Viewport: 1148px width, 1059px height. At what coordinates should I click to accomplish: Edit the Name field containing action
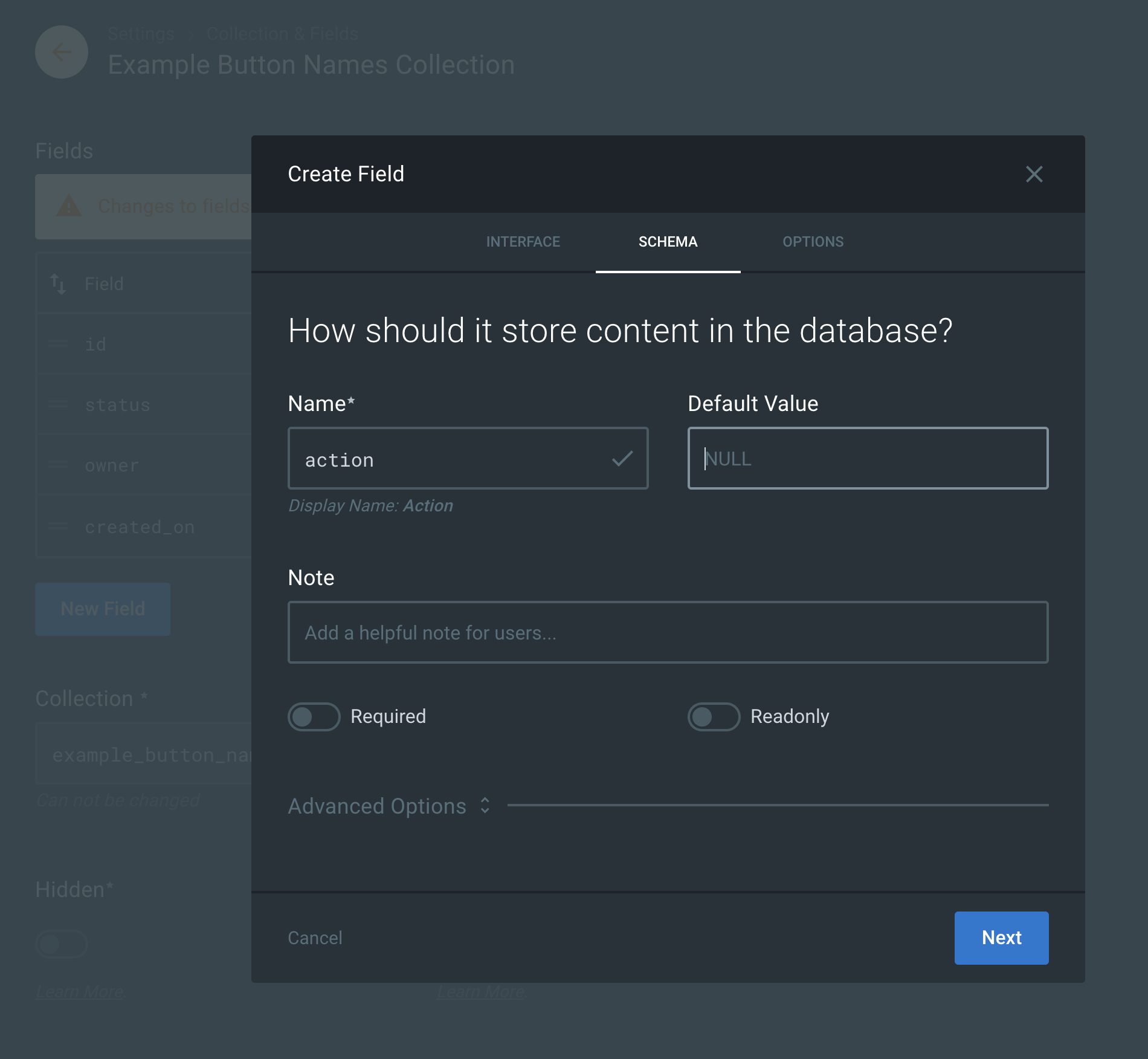468,459
